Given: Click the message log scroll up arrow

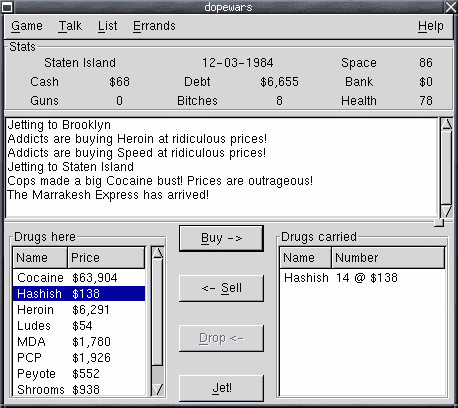Looking at the screenshot, I should pos(446,124).
